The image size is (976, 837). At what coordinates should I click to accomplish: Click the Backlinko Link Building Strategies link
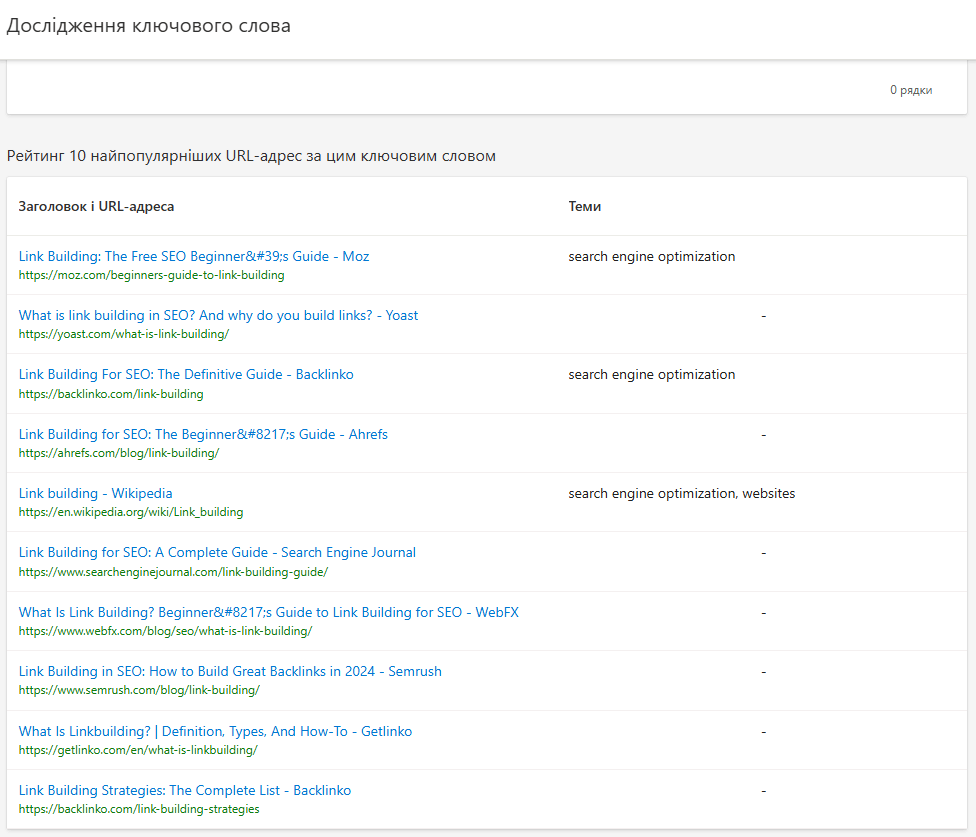tap(185, 790)
